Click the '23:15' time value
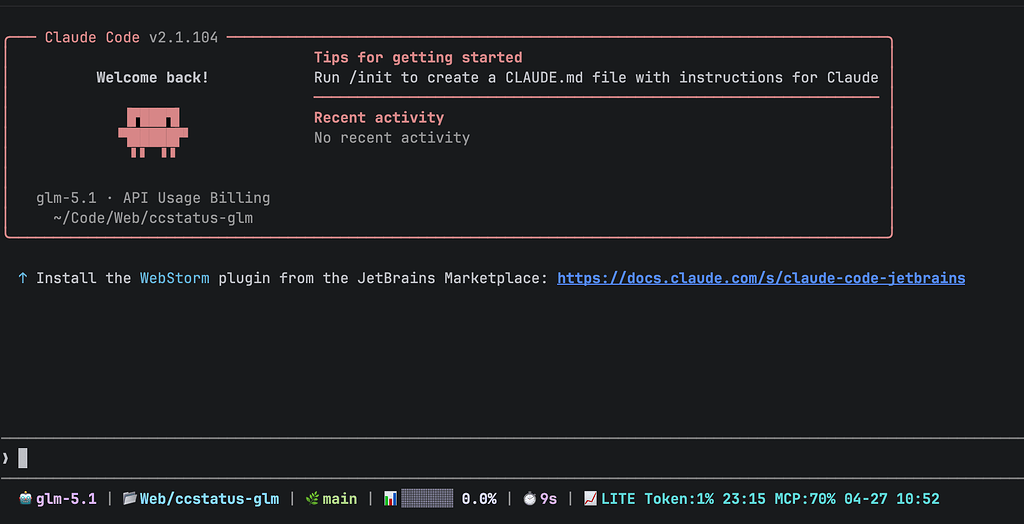 coord(744,499)
